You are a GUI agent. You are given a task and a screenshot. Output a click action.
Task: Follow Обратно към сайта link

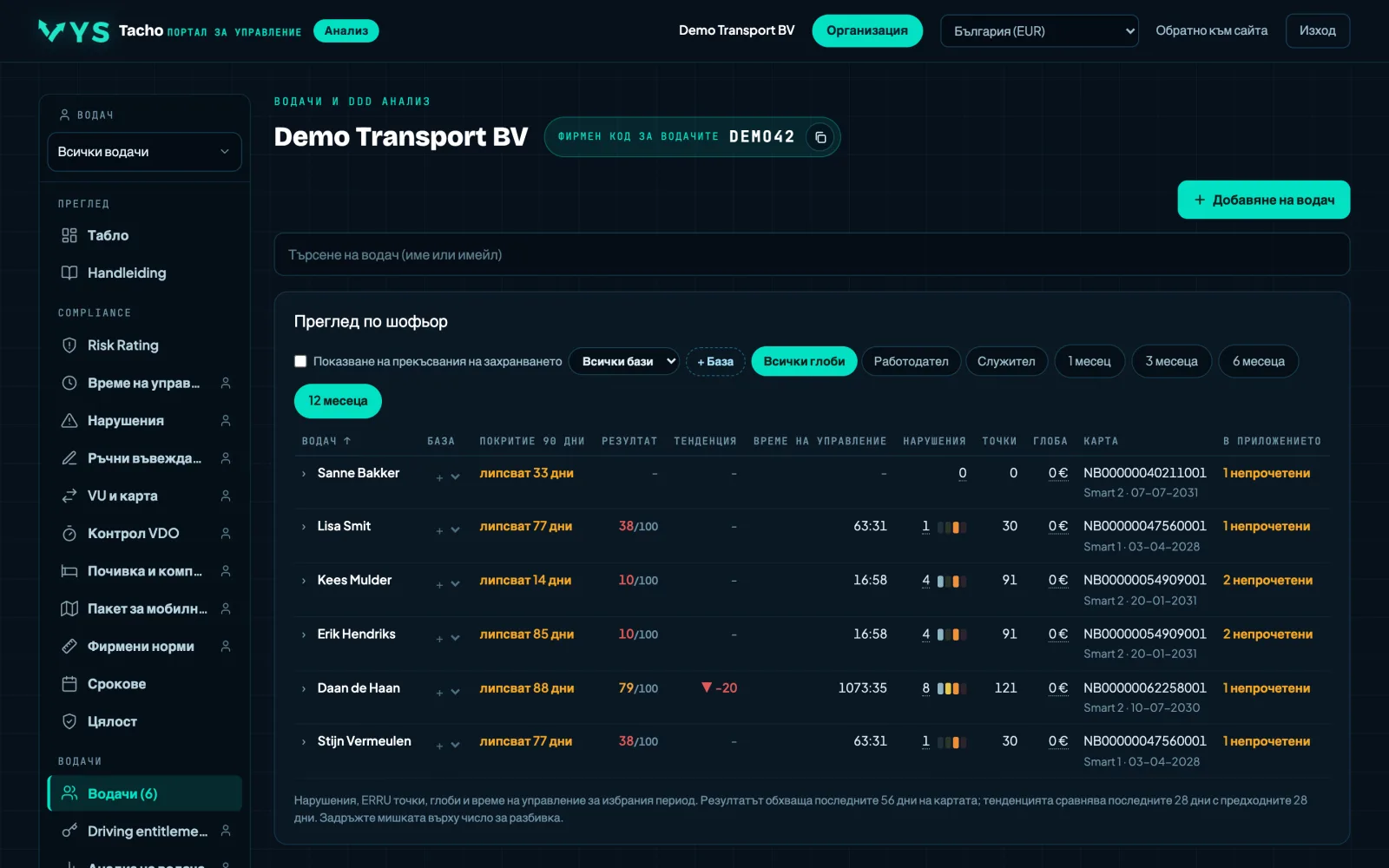pyautogui.click(x=1211, y=30)
